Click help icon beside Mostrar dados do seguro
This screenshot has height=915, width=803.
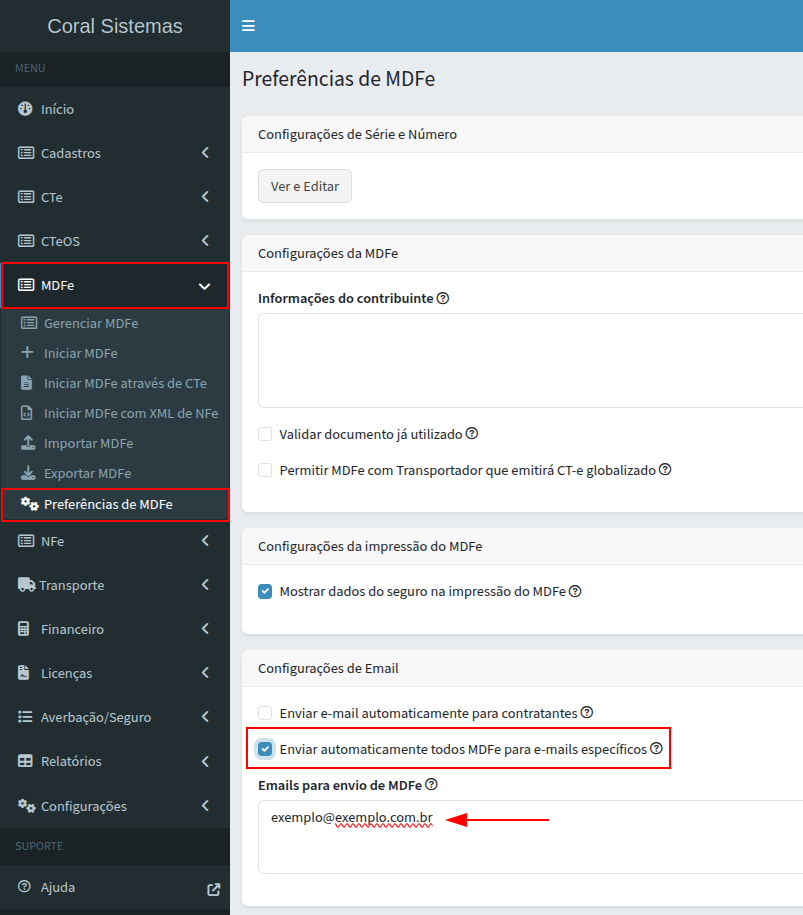point(575,591)
